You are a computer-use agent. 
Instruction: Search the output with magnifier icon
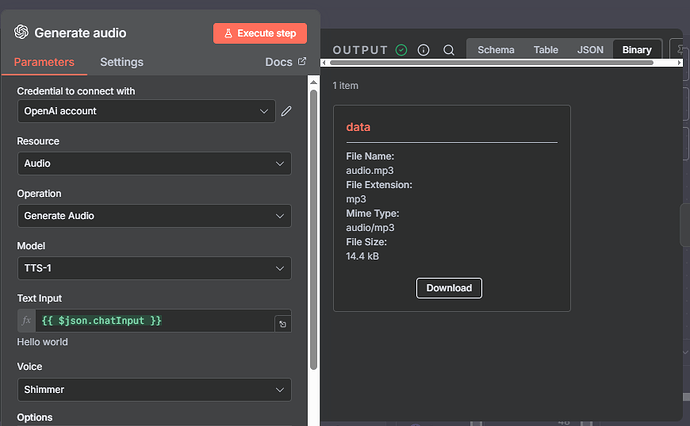(x=449, y=50)
